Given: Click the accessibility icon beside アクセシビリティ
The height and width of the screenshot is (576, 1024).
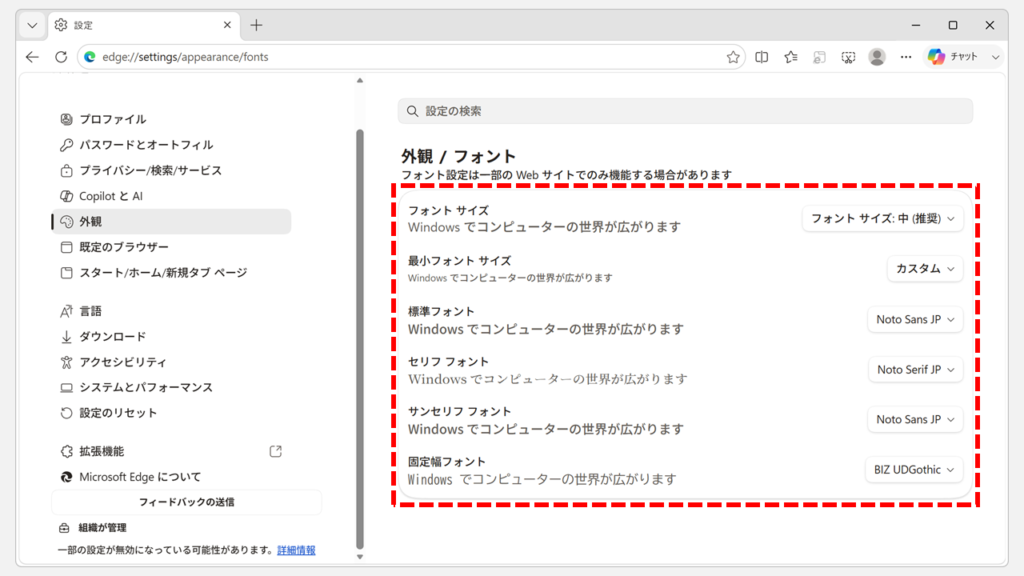Looking at the screenshot, I should click(x=66, y=362).
